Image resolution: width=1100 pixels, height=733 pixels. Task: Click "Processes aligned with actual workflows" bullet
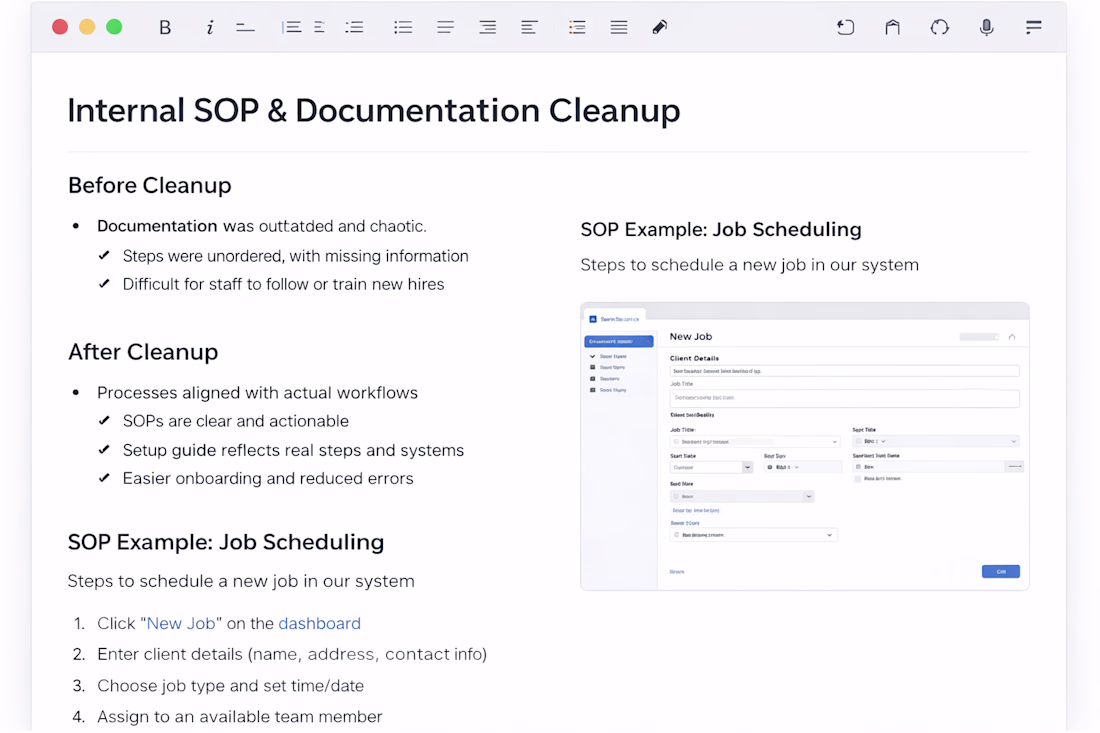coord(257,392)
